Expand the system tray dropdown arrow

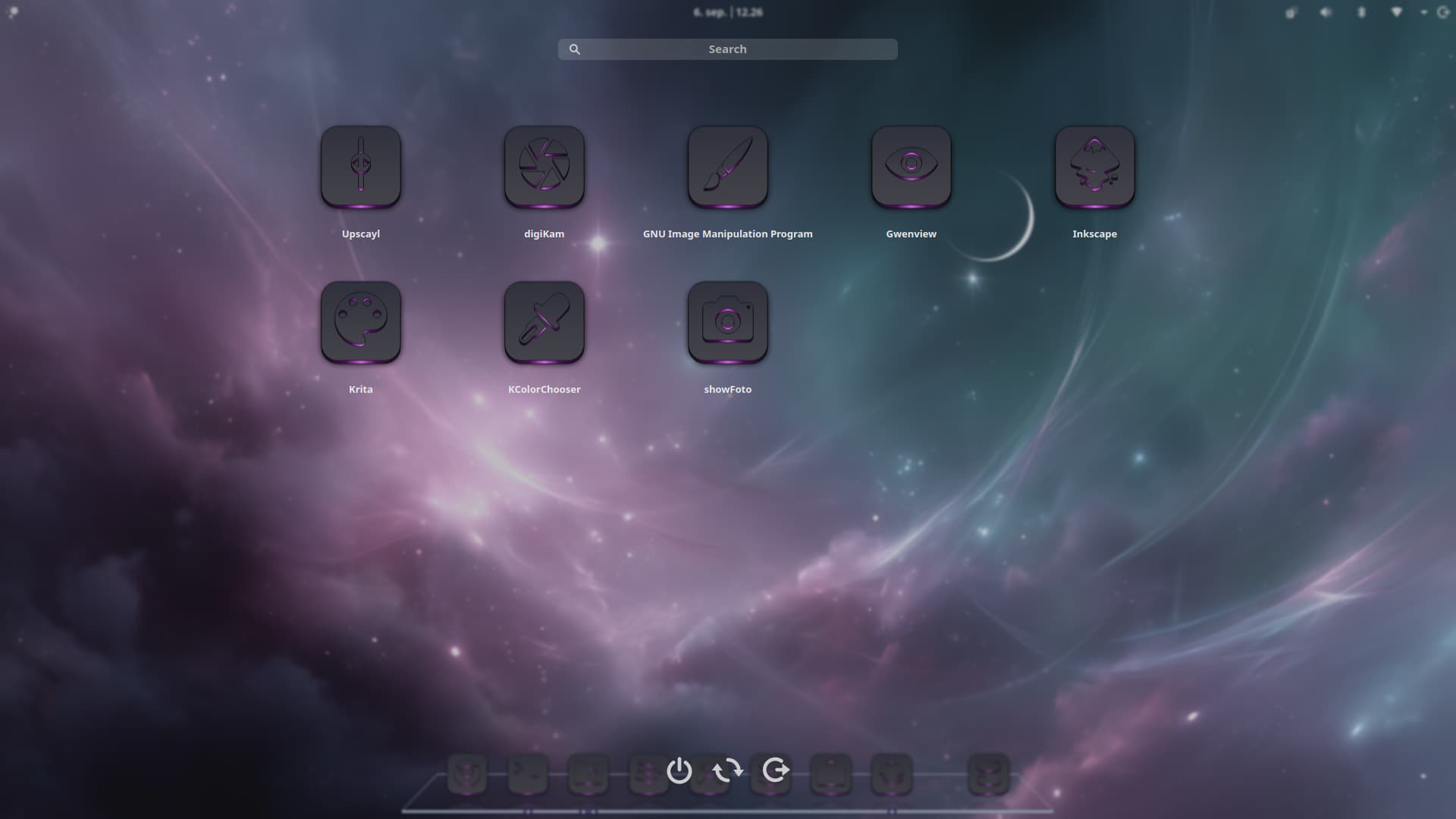point(1423,12)
